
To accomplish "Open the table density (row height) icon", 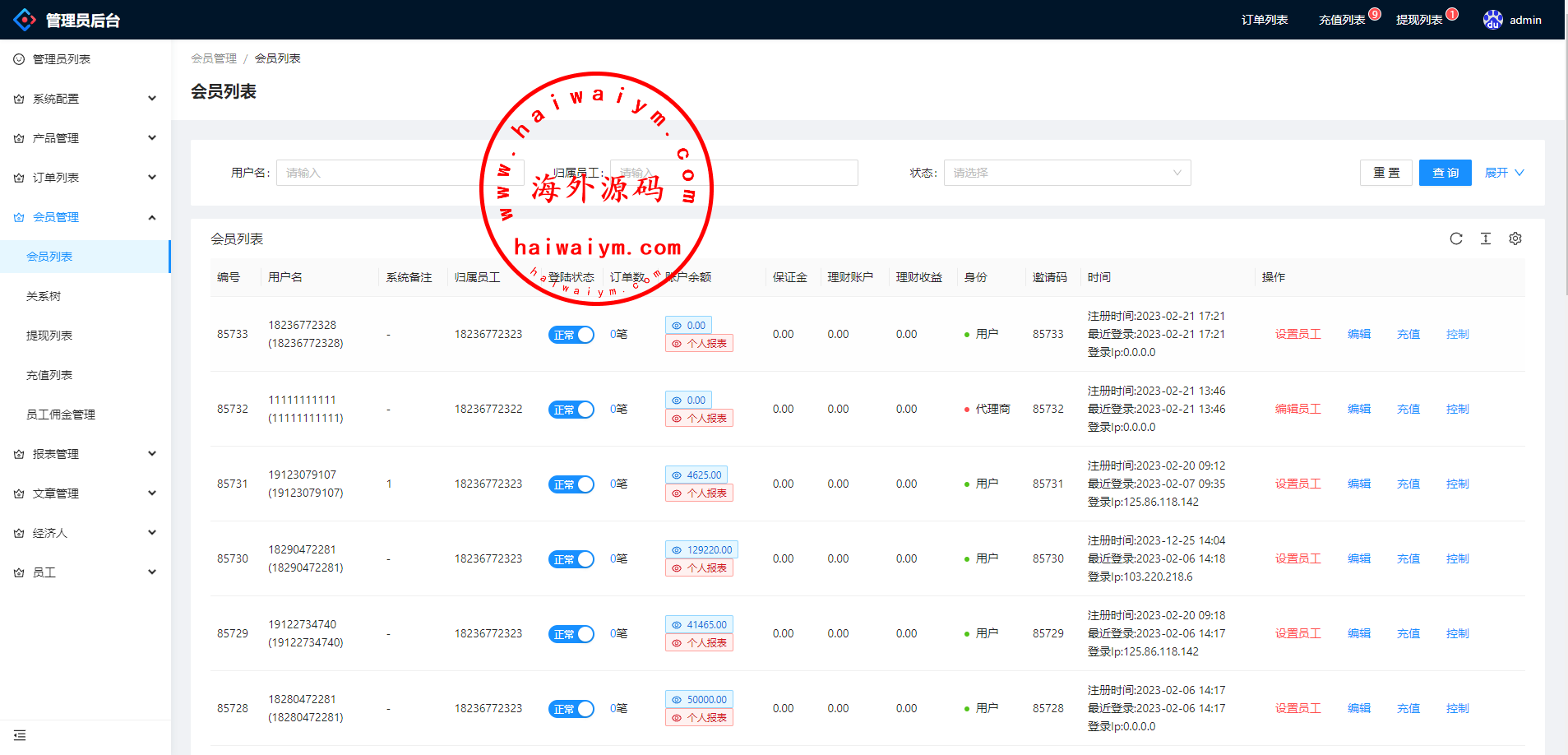I will point(1485,239).
